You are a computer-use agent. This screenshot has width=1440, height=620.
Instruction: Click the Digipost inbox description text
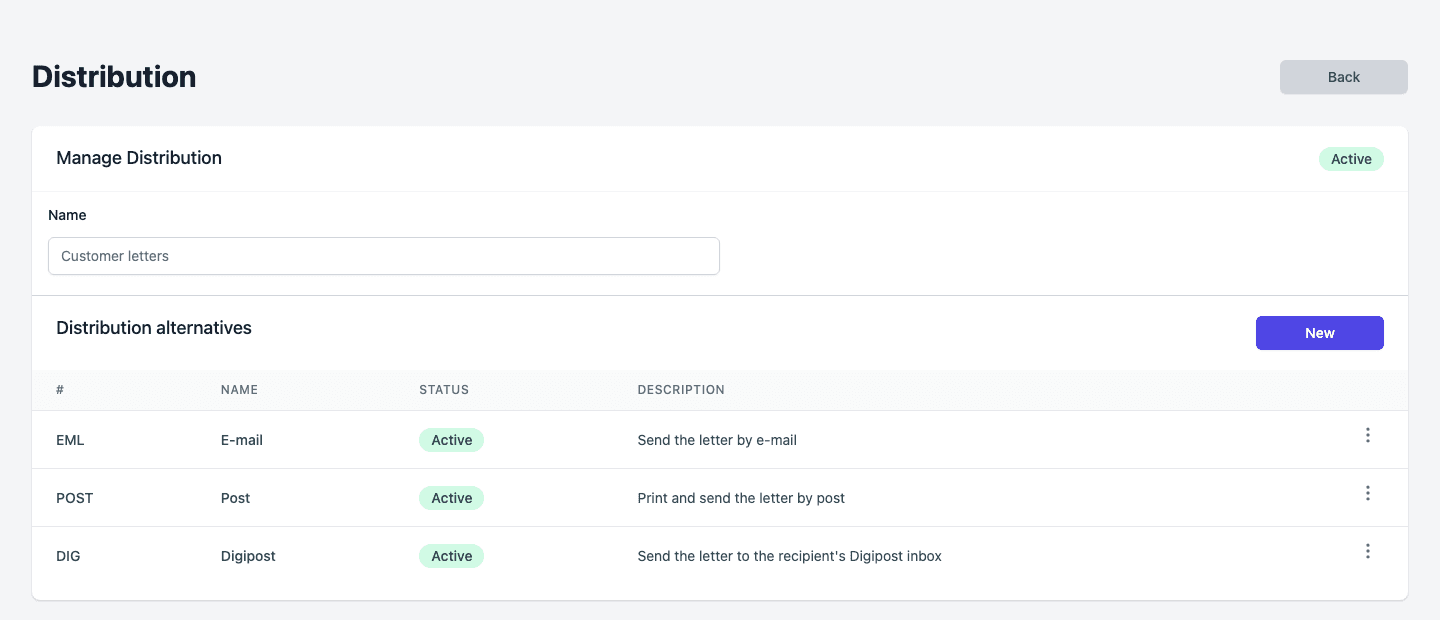click(790, 556)
